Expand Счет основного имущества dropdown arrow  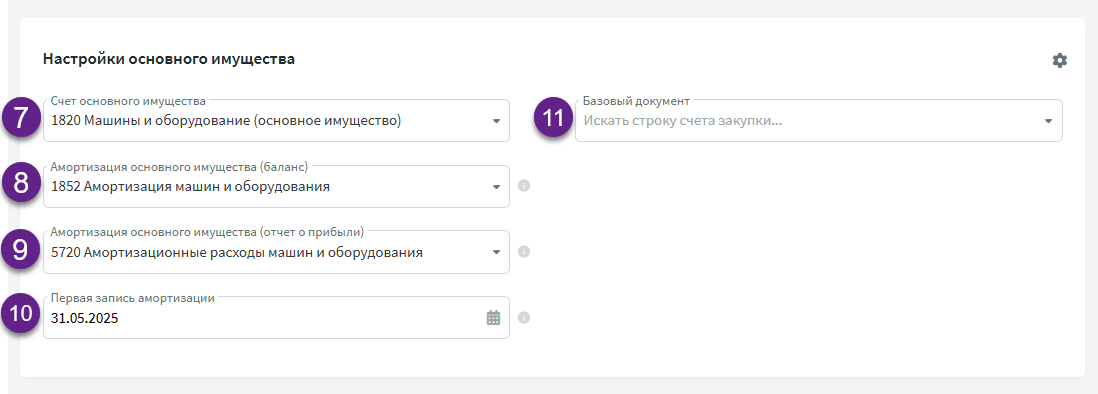click(496, 121)
